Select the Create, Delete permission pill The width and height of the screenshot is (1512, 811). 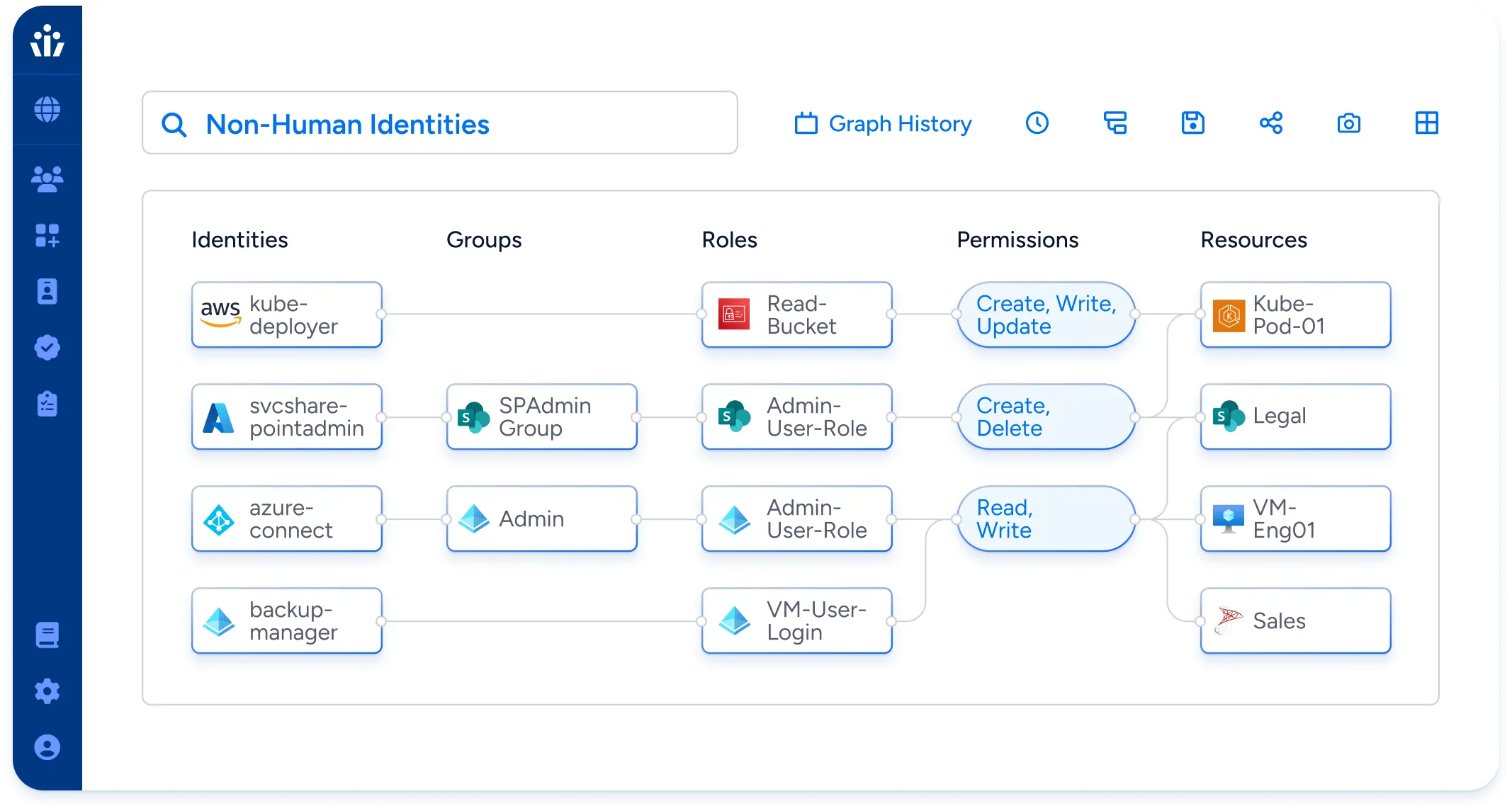coord(1046,416)
